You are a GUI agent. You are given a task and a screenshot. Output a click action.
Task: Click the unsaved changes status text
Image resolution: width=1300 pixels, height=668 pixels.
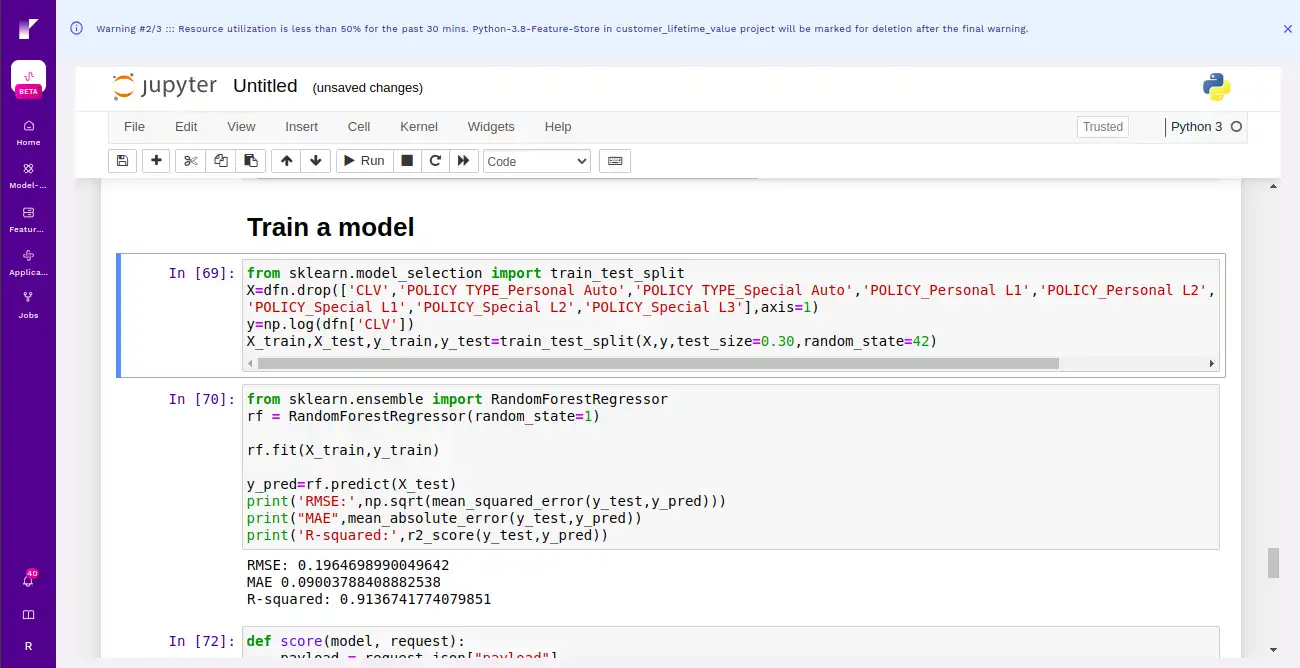[x=368, y=88]
